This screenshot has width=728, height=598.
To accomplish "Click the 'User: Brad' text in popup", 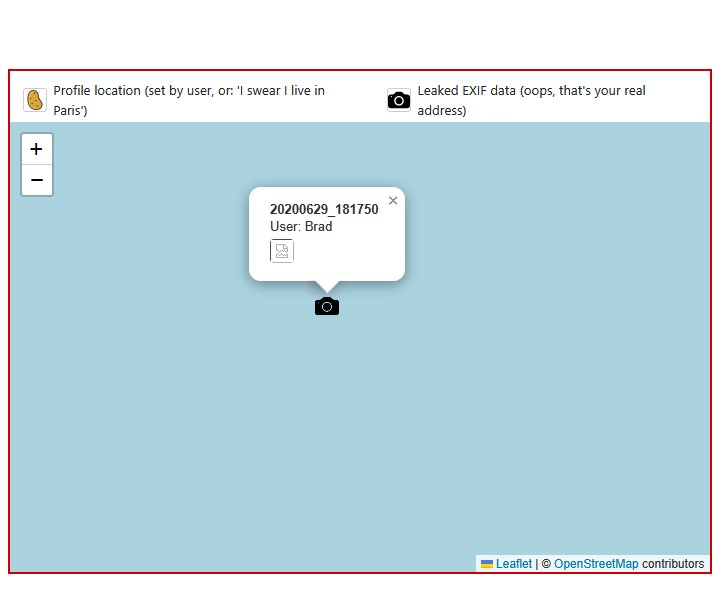I will tap(301, 227).
